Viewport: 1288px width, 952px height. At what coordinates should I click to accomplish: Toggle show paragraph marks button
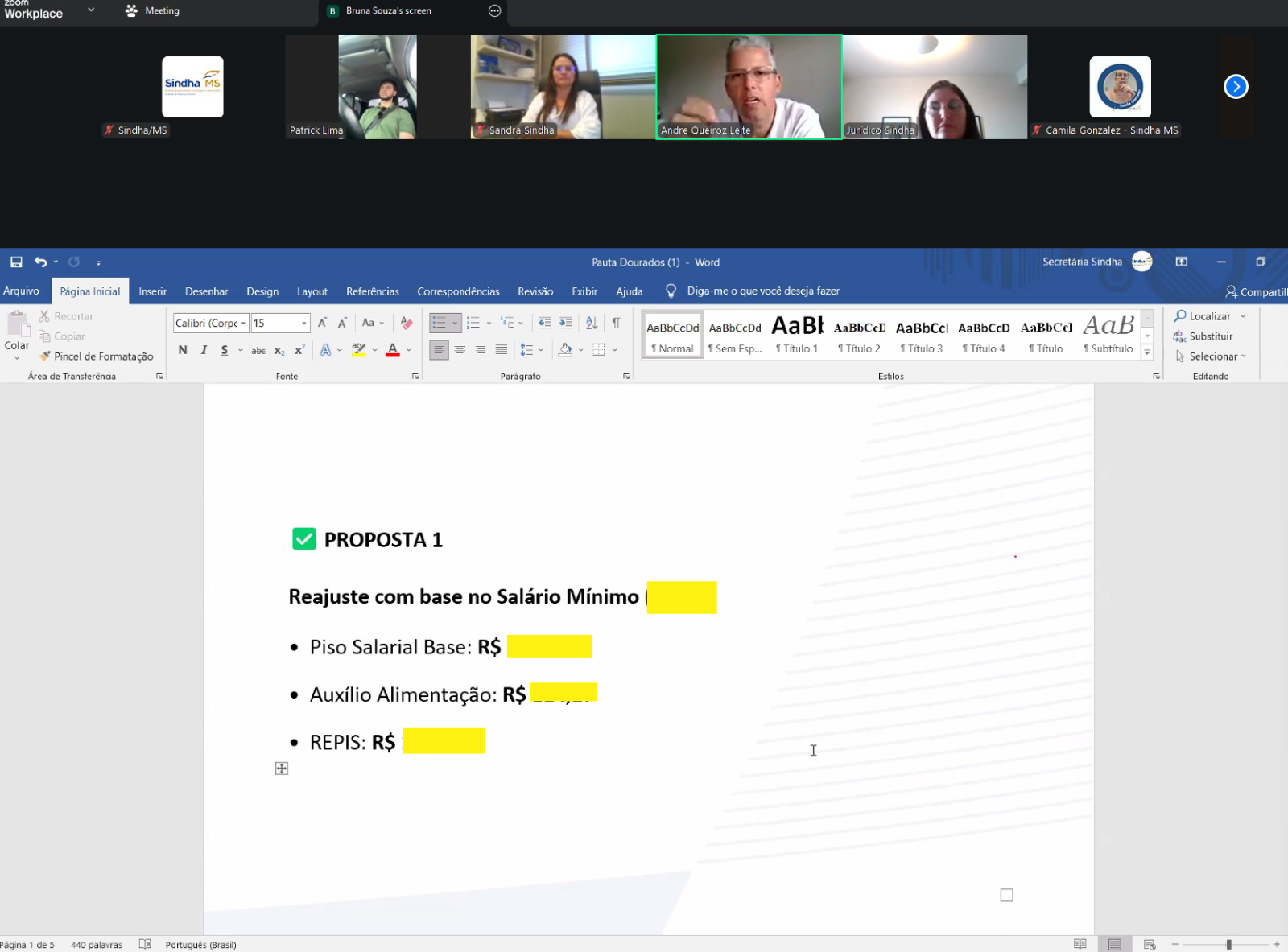click(616, 323)
